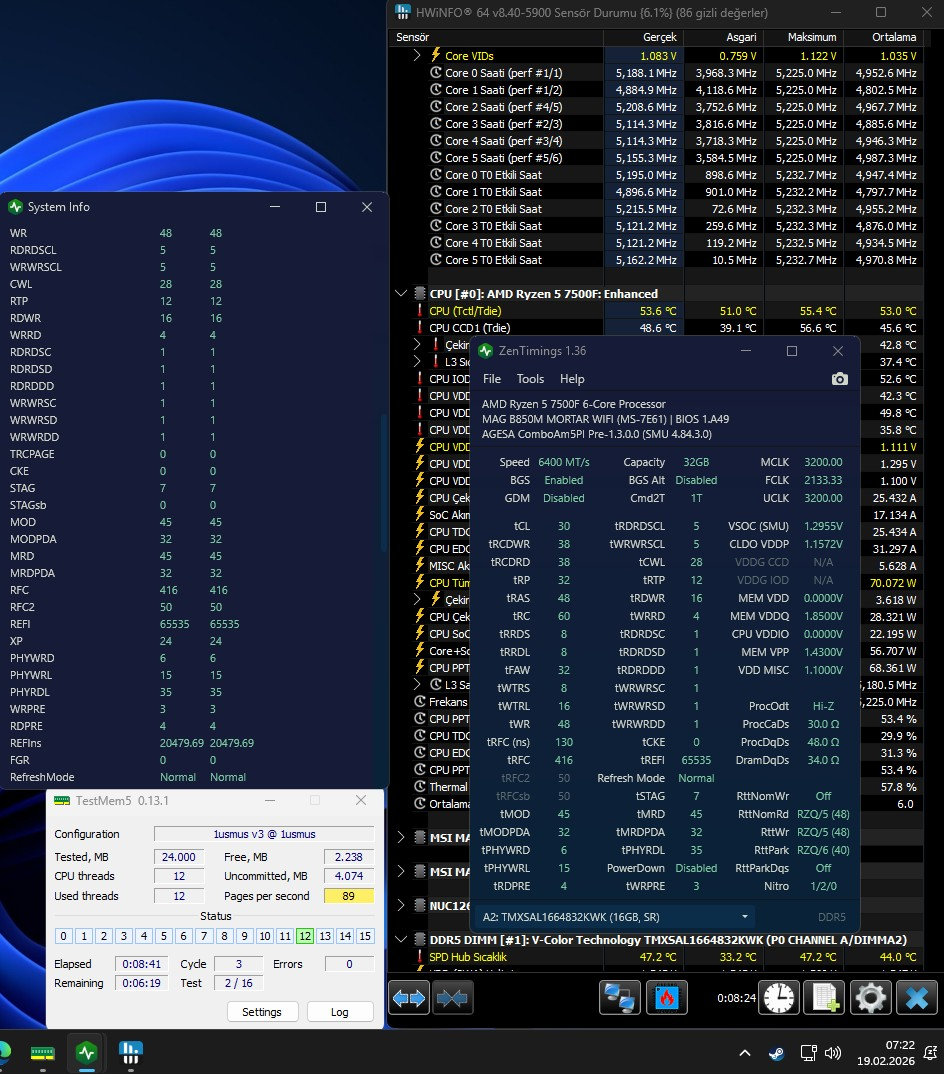Click the Ortalama column header
Viewport: 944px width, 1074px height.
(x=884, y=37)
